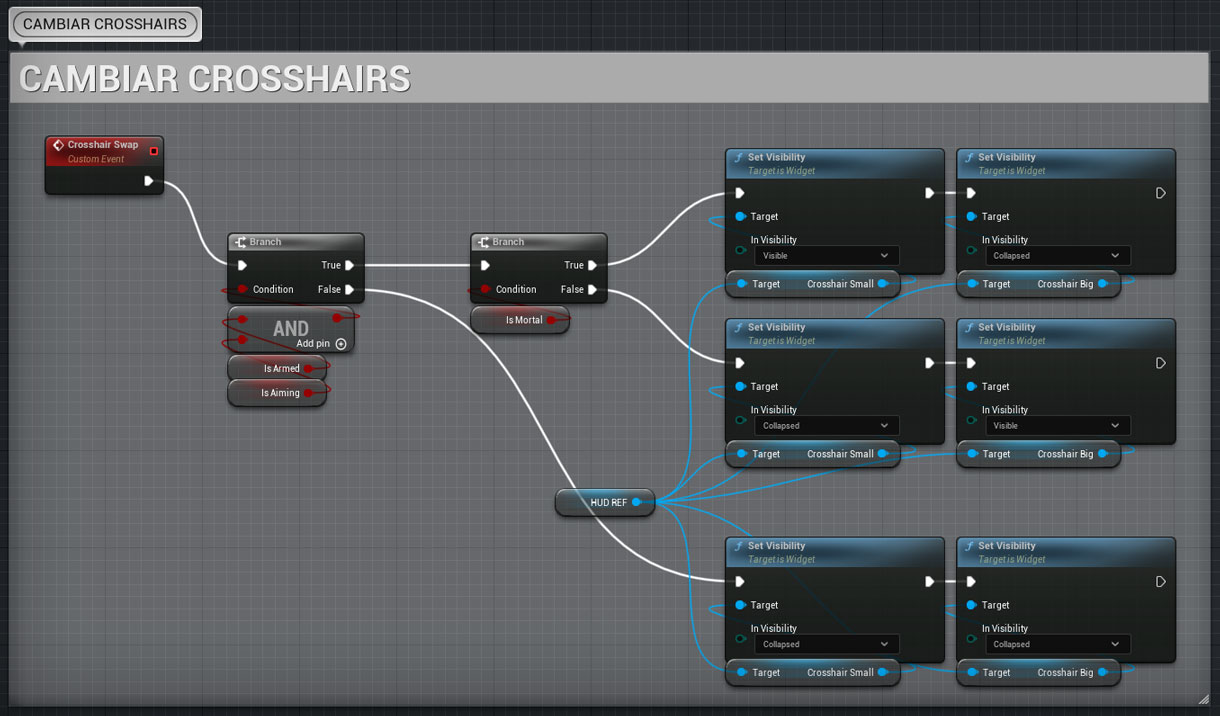The width and height of the screenshot is (1220, 716).
Task: Click exec output of middle-row Visible Set Visibility
Action: (x=1160, y=363)
